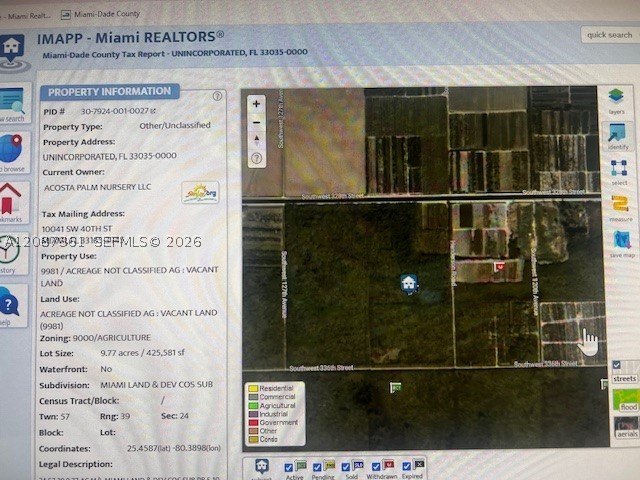Screen dimensions: 640x480
Task: Click the subject house icon in listing legend
Action: pos(262,467)
